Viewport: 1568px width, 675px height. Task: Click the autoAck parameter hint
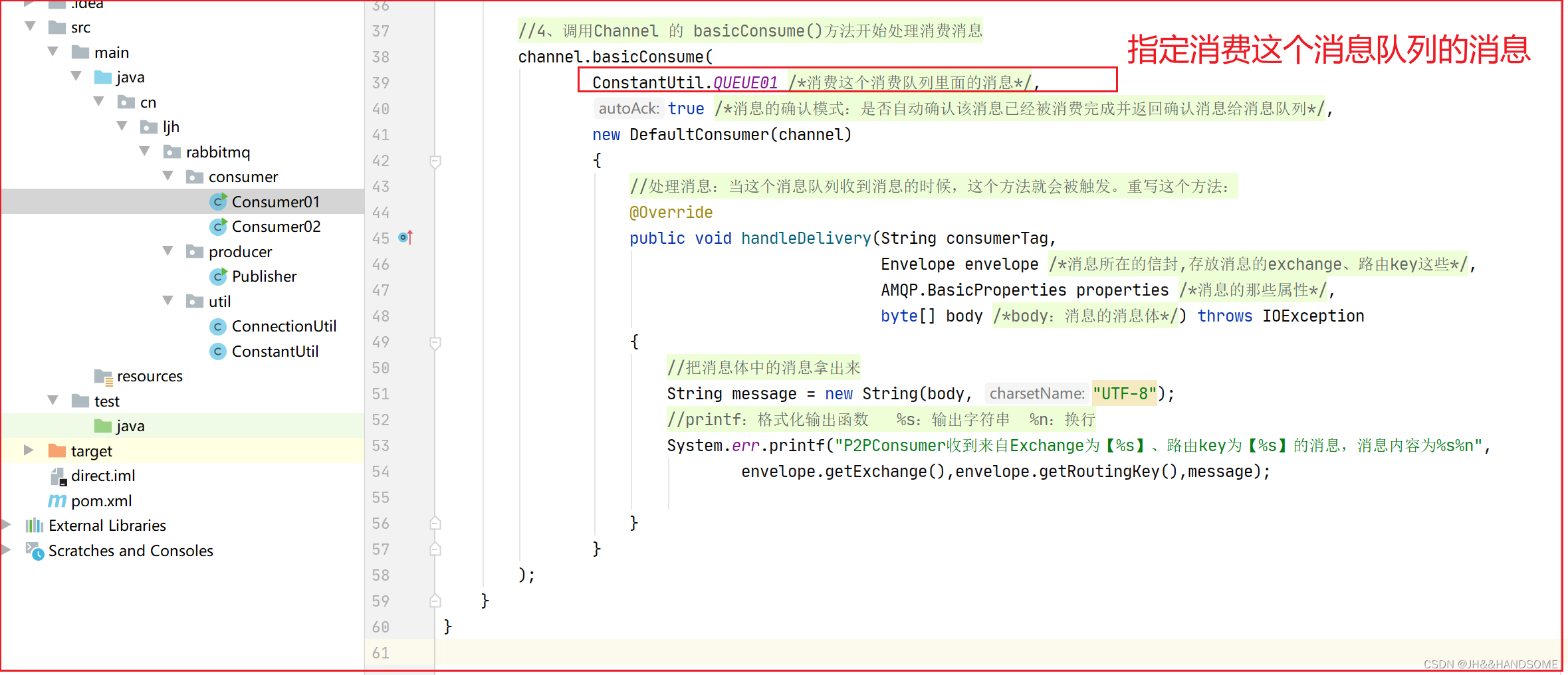point(629,108)
